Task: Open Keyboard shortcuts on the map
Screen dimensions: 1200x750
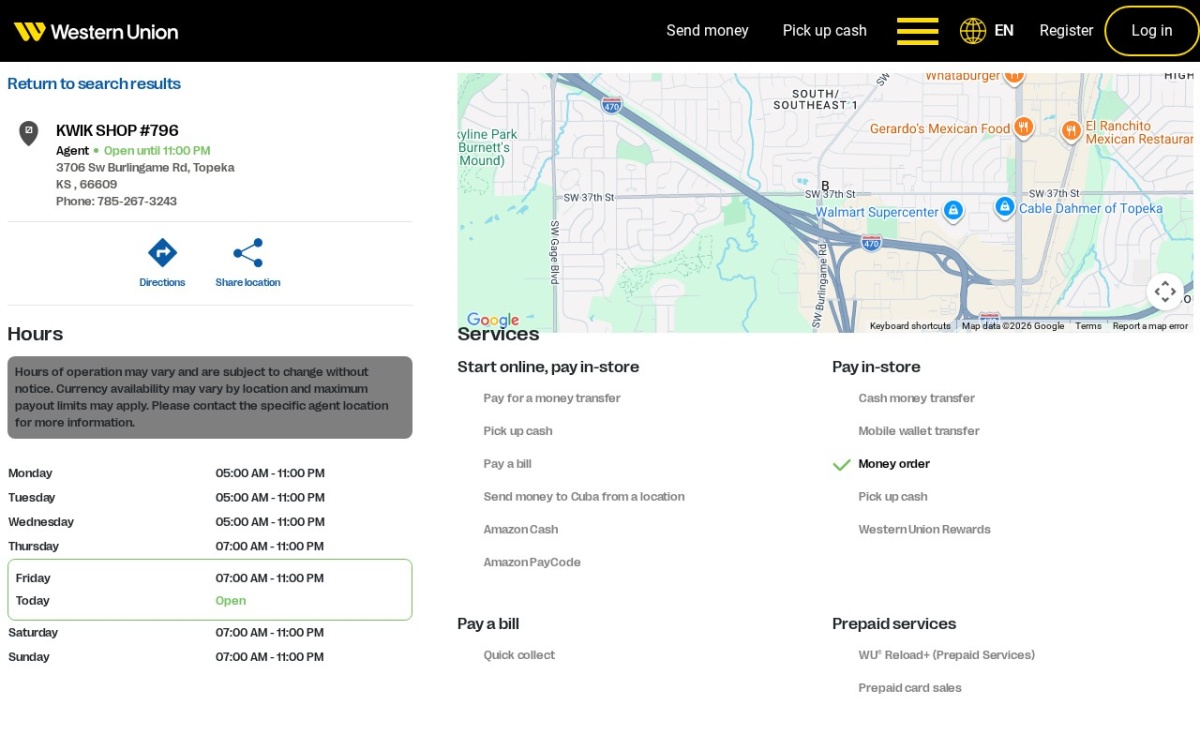Action: (910, 326)
